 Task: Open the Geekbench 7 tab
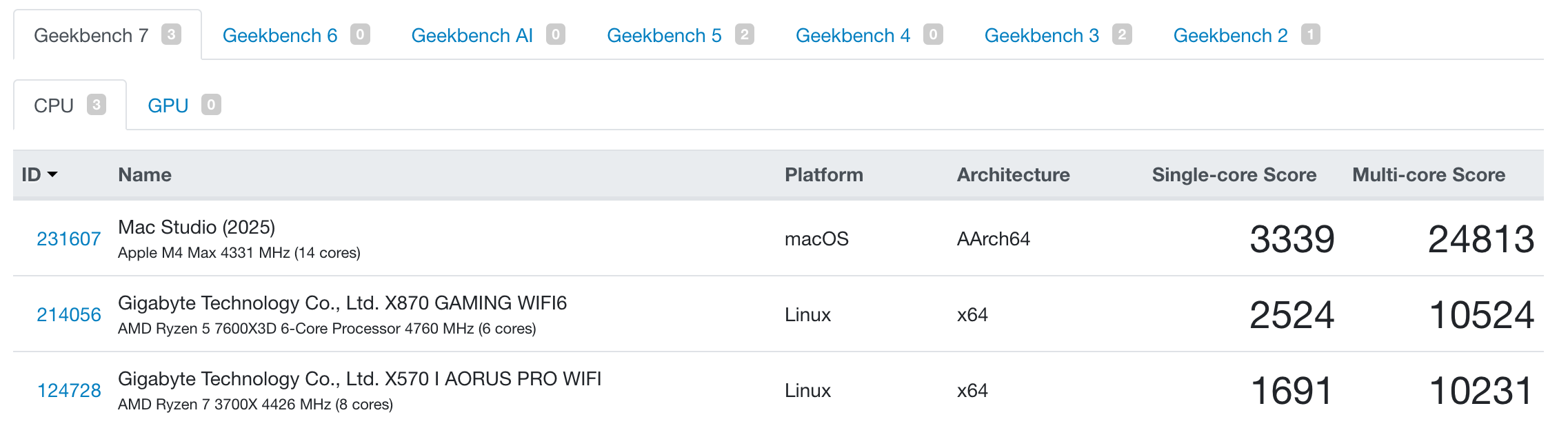(x=107, y=35)
